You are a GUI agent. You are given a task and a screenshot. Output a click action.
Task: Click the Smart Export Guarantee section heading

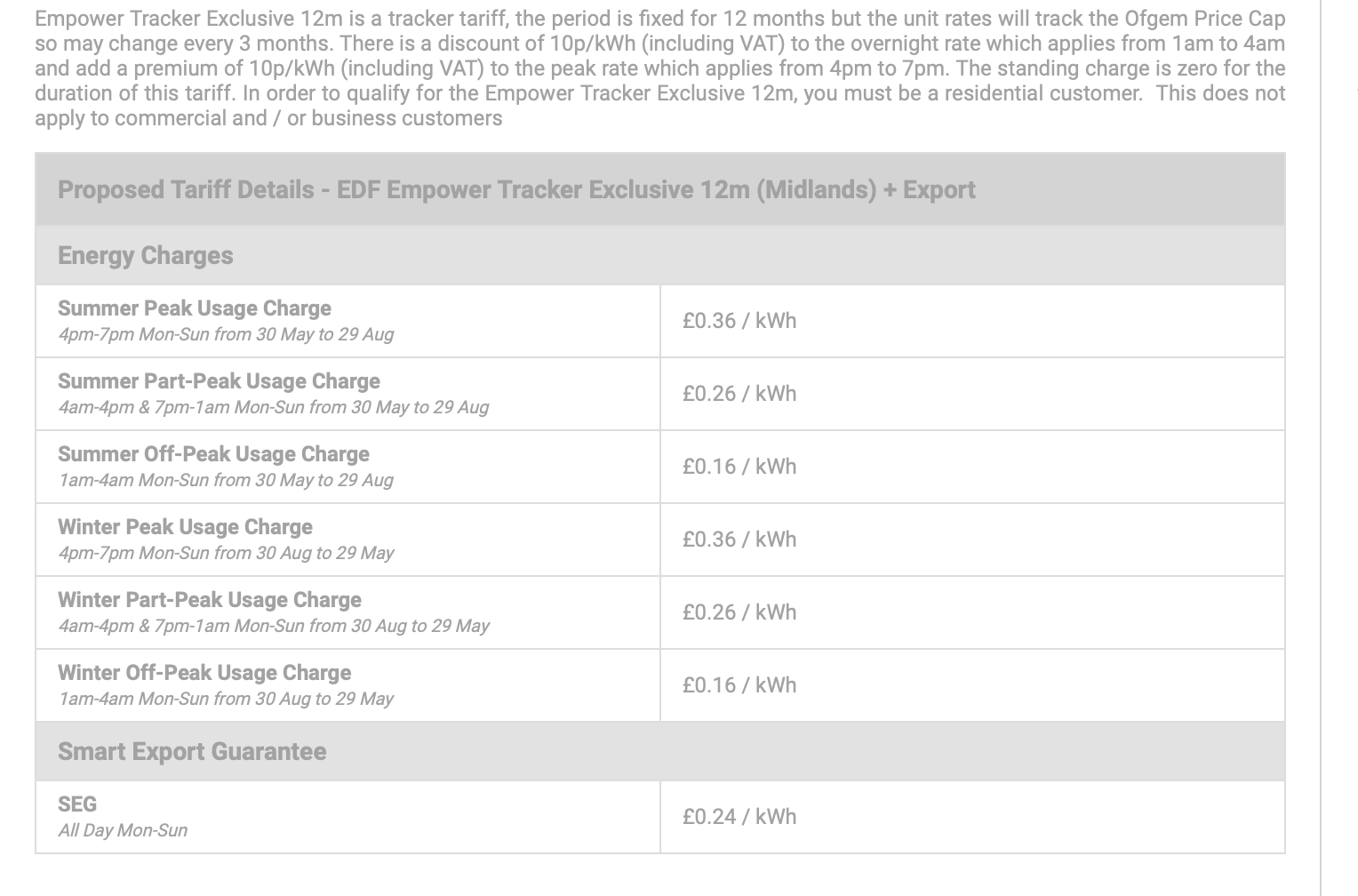coord(192,751)
